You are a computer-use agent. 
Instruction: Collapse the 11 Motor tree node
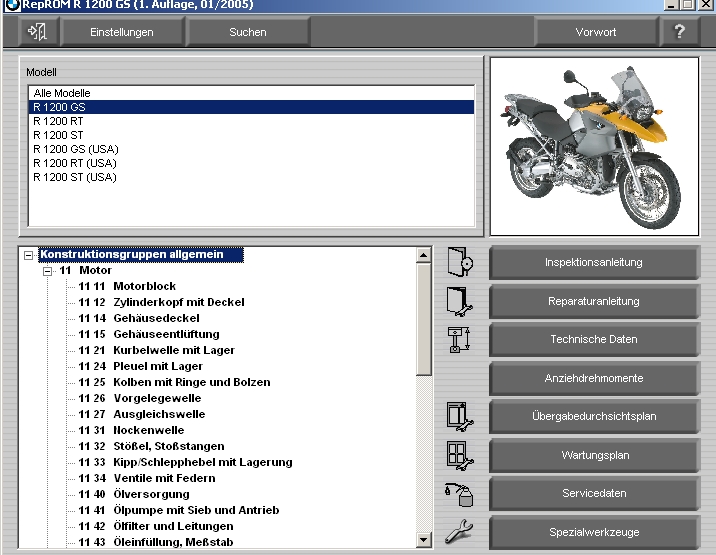(x=47, y=271)
